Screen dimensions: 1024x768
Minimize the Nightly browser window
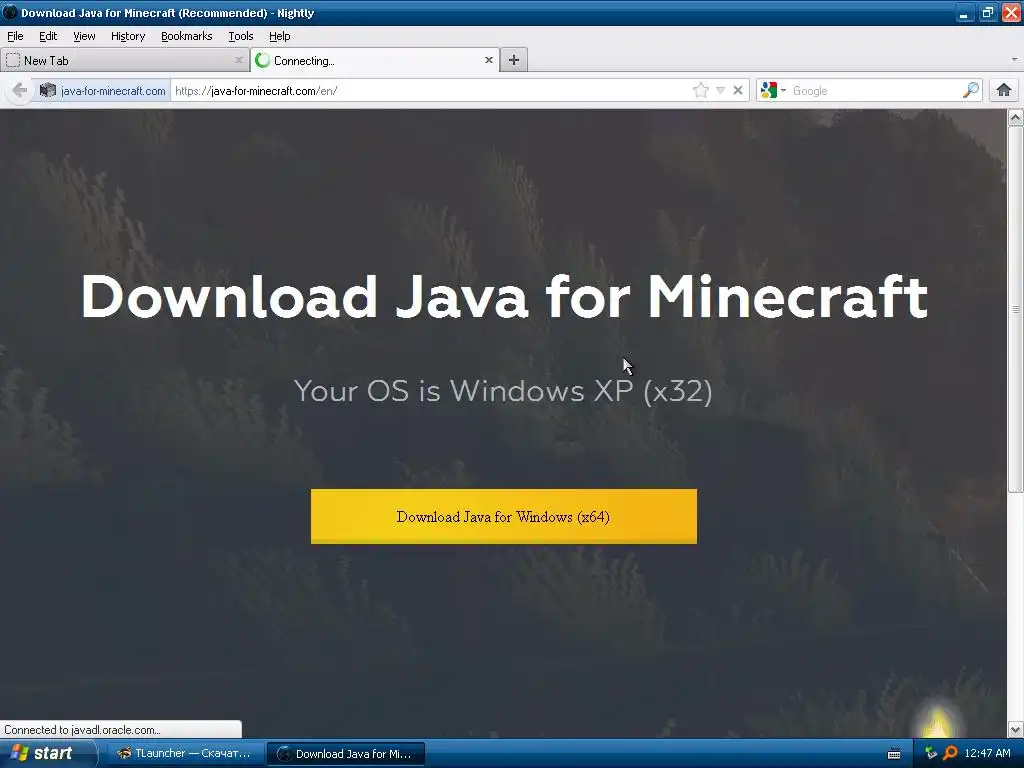point(964,12)
